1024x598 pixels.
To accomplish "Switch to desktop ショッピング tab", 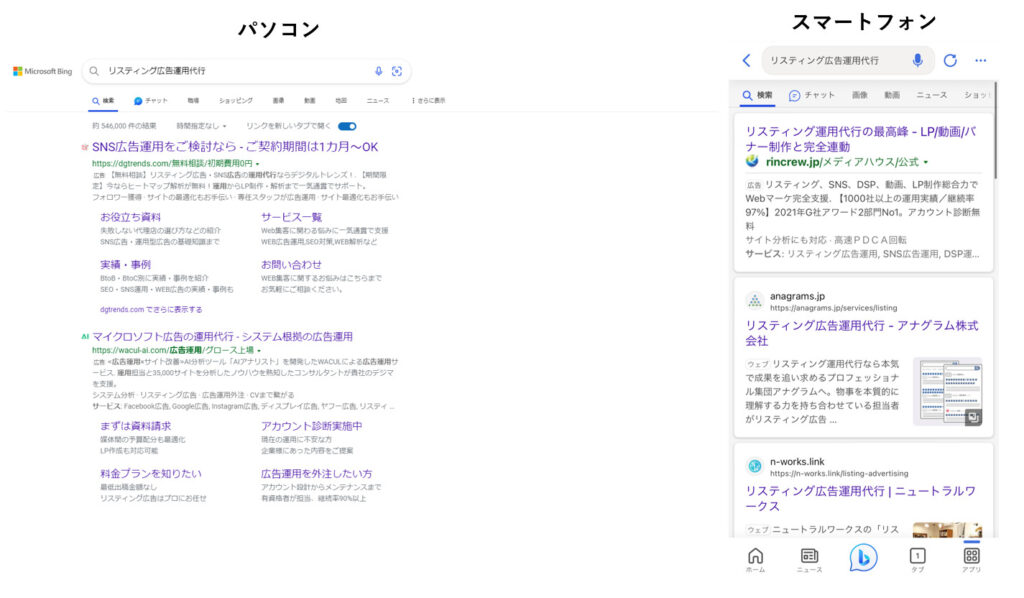I will pyautogui.click(x=236, y=101).
